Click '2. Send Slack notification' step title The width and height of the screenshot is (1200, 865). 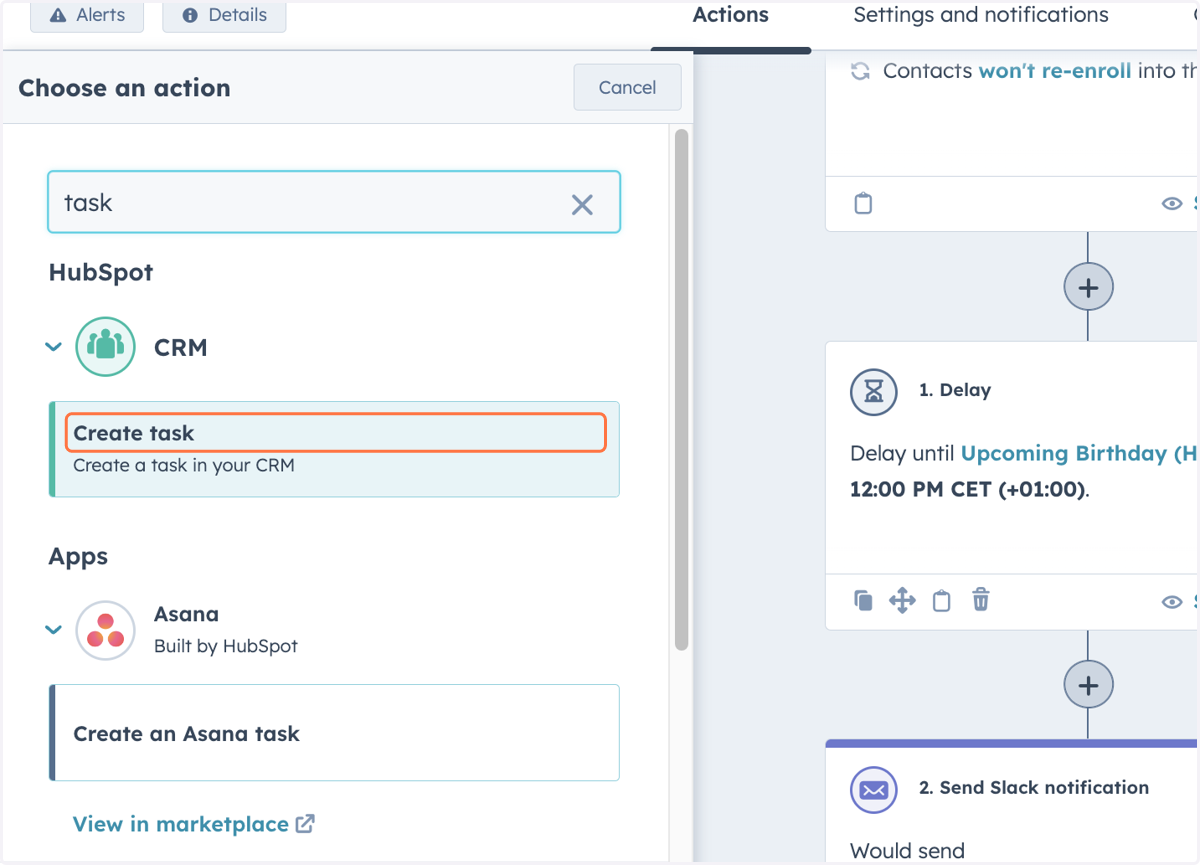[x=1034, y=788]
